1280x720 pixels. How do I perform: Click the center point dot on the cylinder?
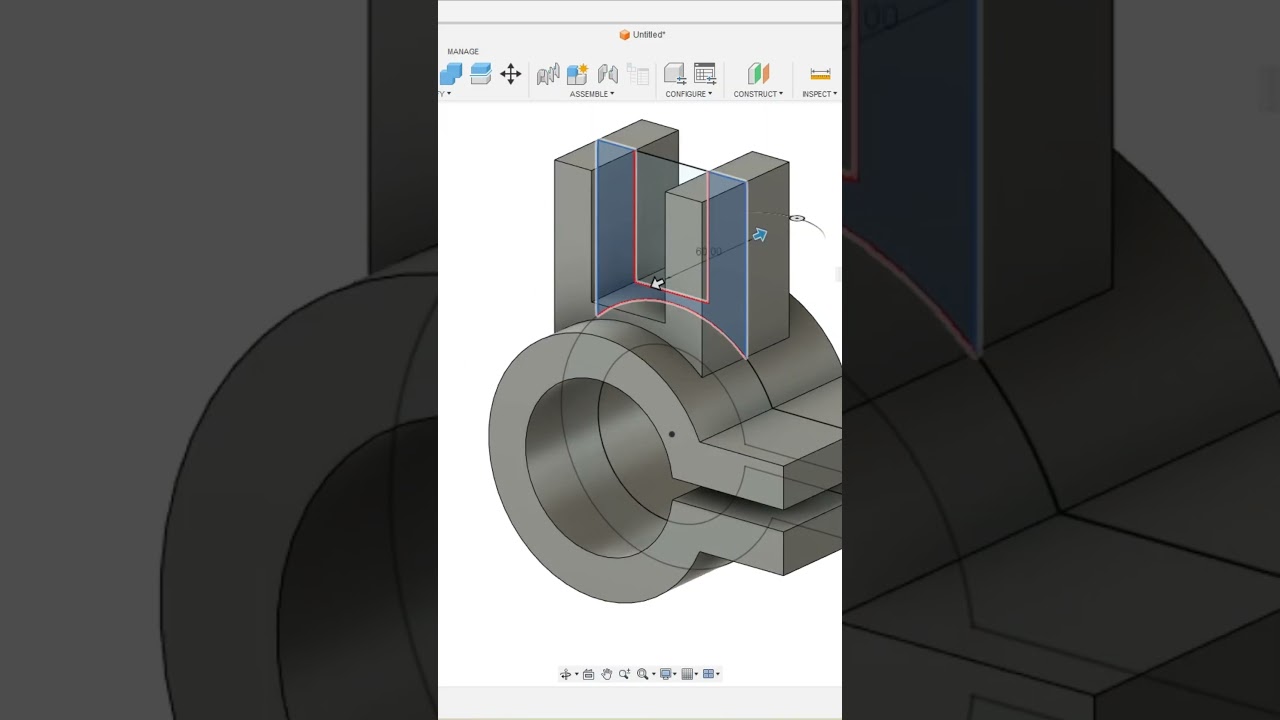click(x=672, y=434)
